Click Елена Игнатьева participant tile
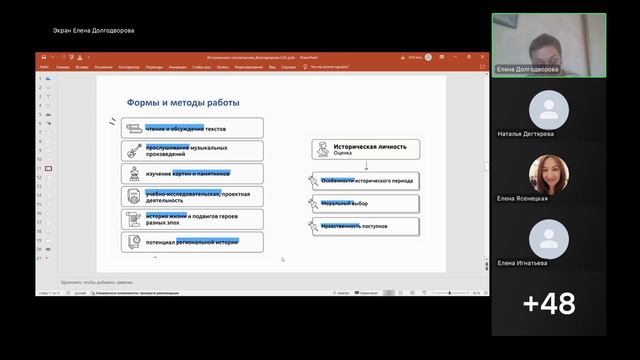Viewport: 640px width, 360px height. point(549,239)
